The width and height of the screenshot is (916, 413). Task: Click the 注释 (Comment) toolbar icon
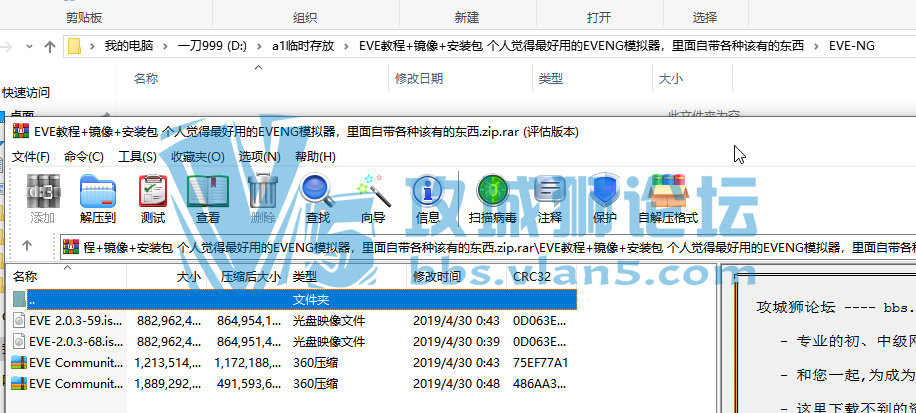click(549, 191)
